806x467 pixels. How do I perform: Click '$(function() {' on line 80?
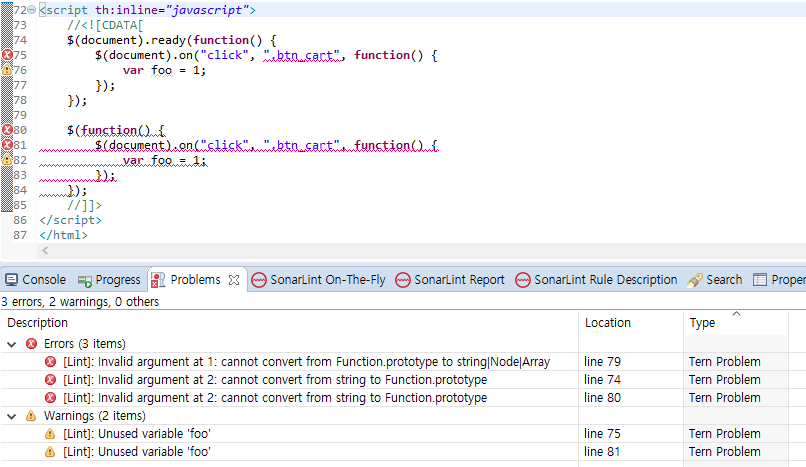(116, 130)
